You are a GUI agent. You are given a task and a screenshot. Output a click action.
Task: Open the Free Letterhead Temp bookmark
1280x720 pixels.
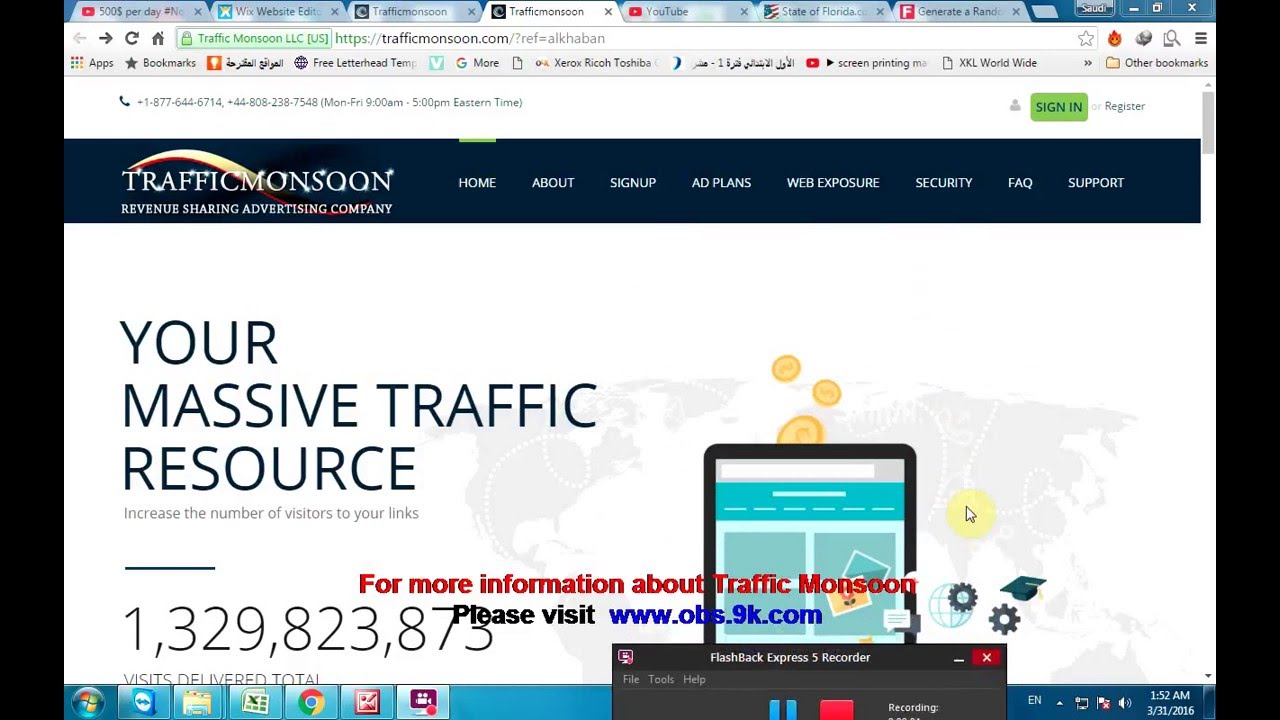coord(355,63)
